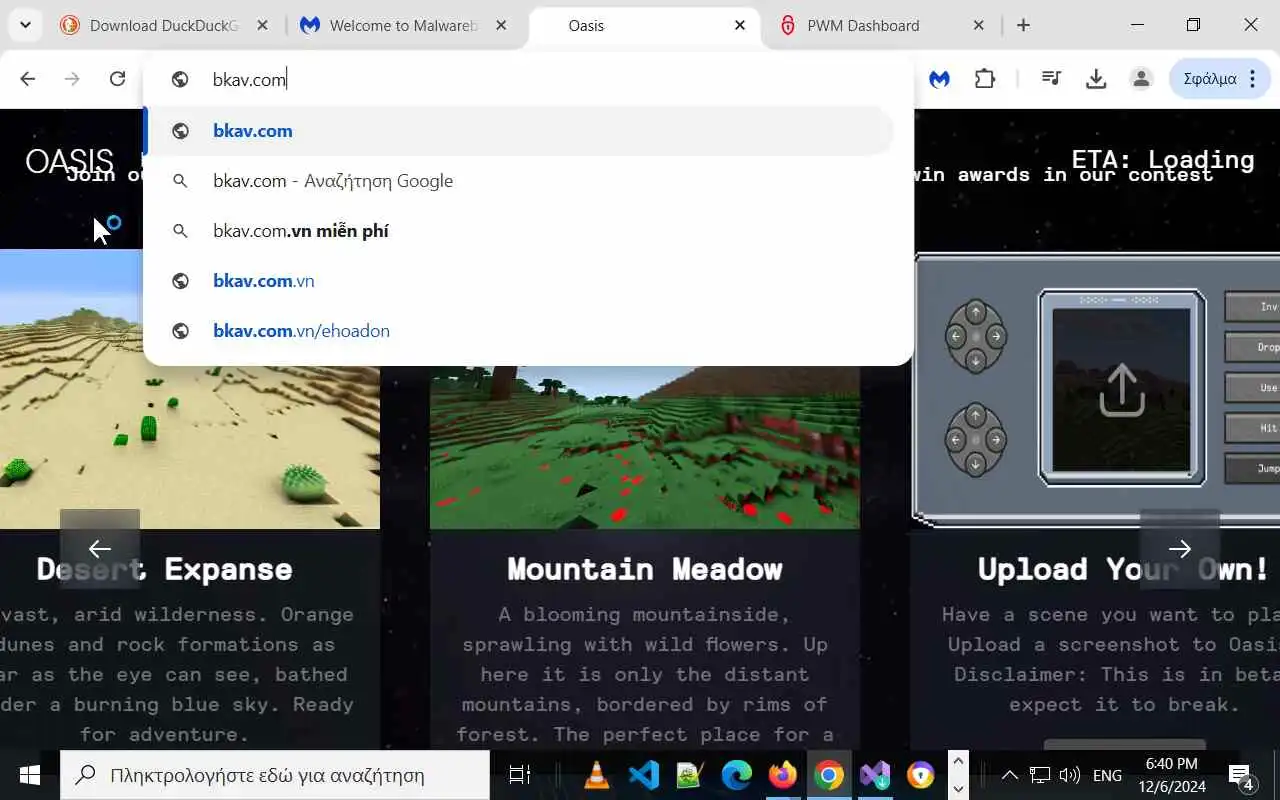Pick the bkav.com.vn URL suggestion
This screenshot has width=1280, height=800.
[x=519, y=281]
